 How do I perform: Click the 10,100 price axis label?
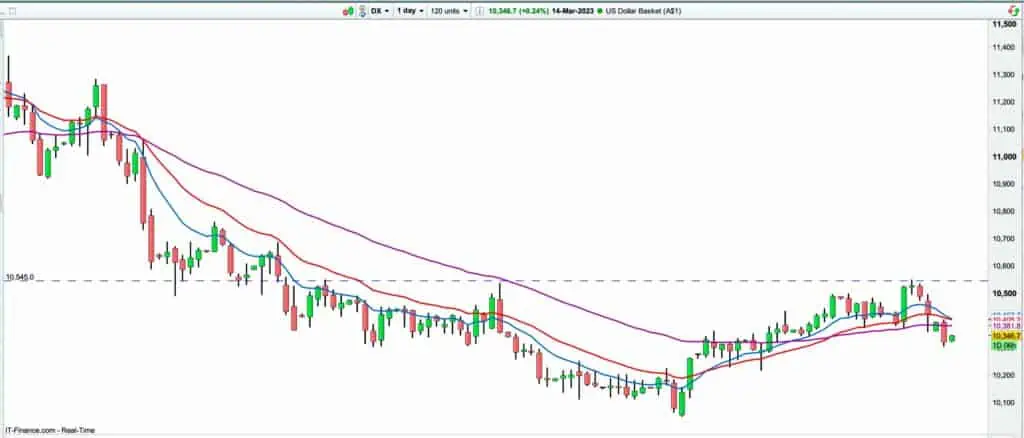point(1002,403)
